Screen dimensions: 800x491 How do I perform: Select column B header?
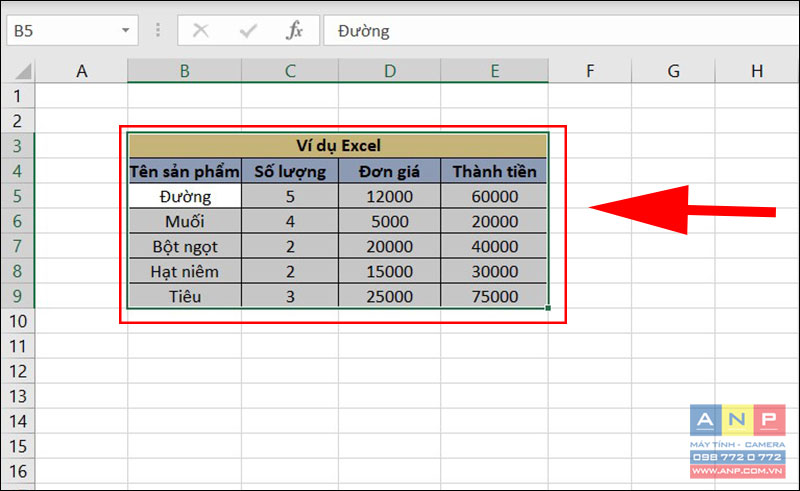pyautogui.click(x=184, y=70)
